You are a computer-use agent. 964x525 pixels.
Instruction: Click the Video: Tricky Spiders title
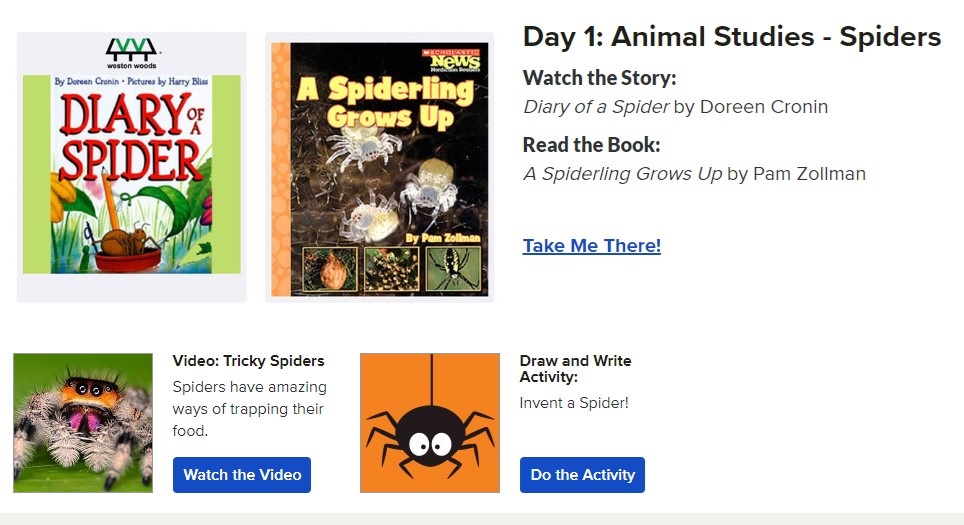point(248,361)
